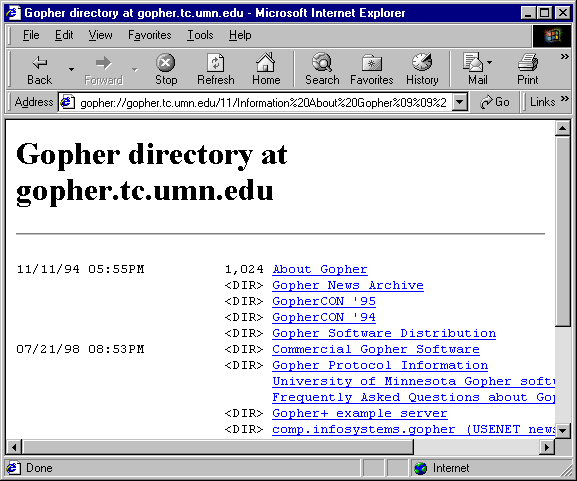Open comp.infosystems.gopher USENET link

click(x=414, y=429)
